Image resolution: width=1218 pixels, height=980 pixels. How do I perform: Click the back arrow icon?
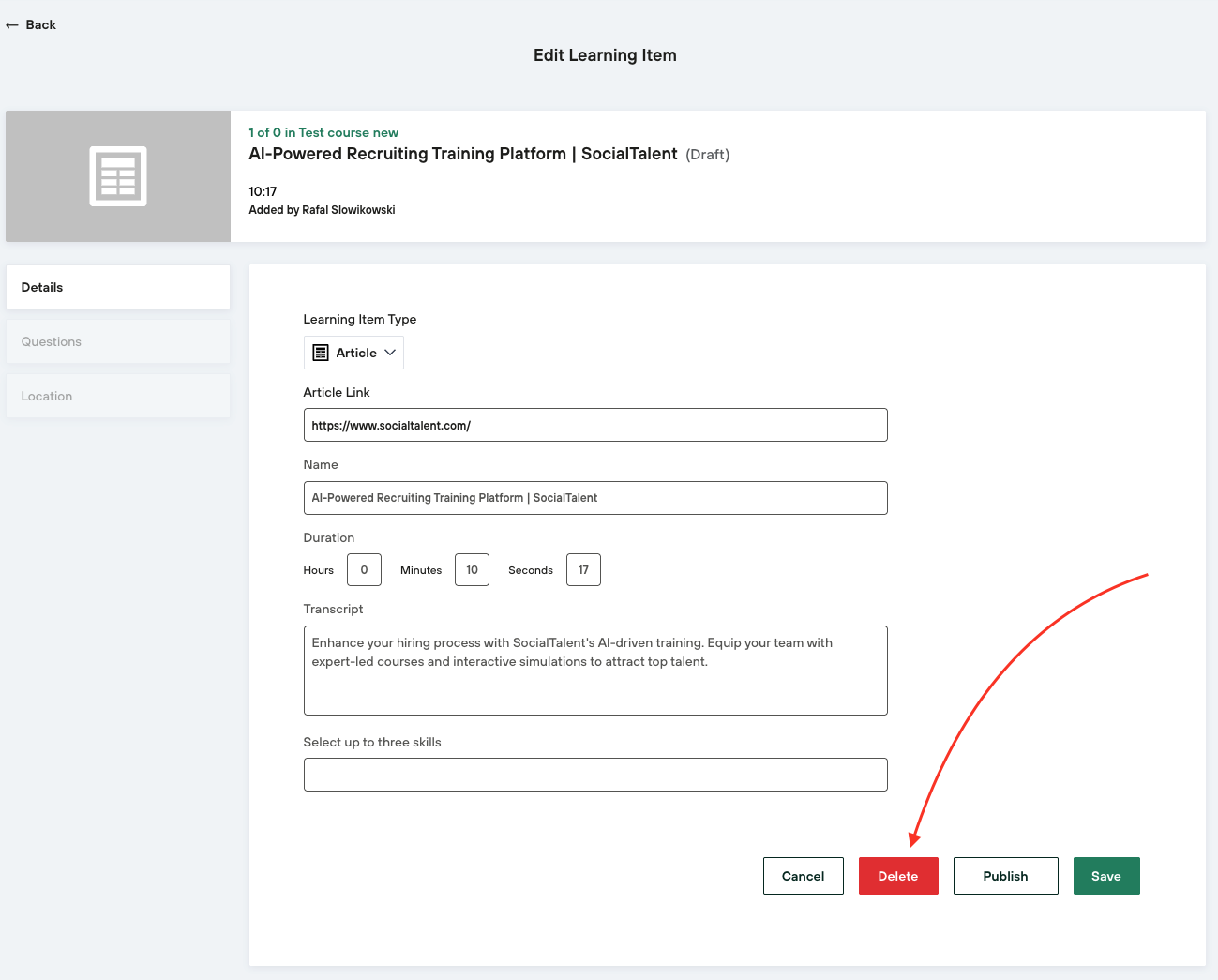(x=12, y=25)
